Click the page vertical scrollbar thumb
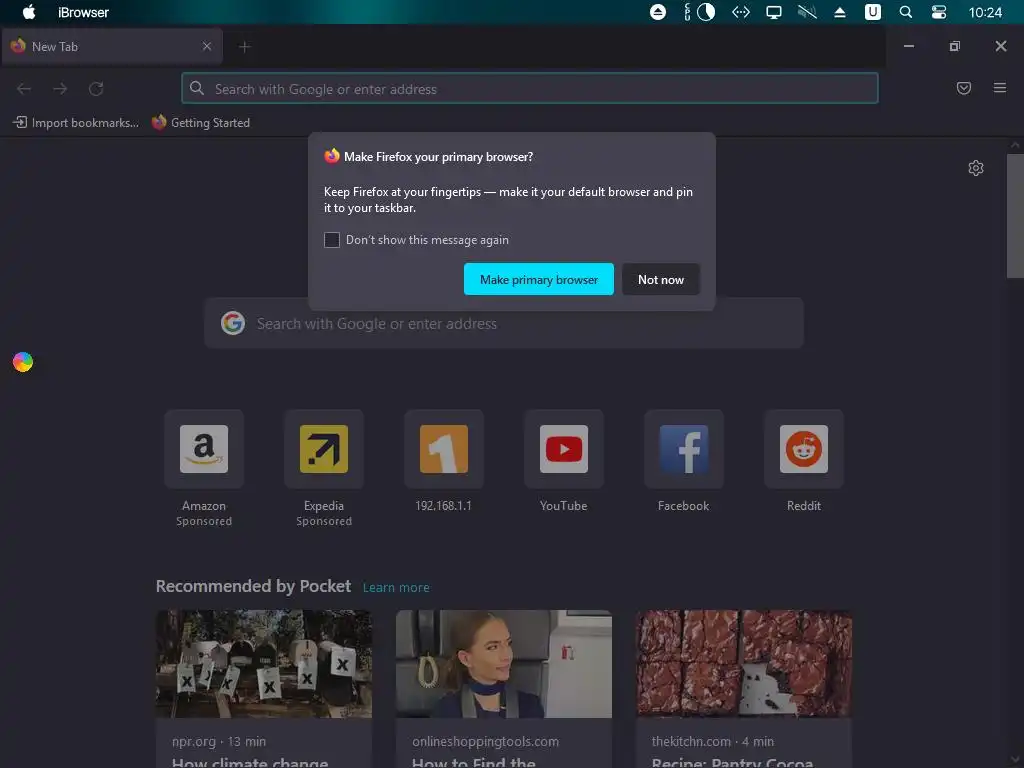1024x768 pixels. pyautogui.click(x=1015, y=216)
